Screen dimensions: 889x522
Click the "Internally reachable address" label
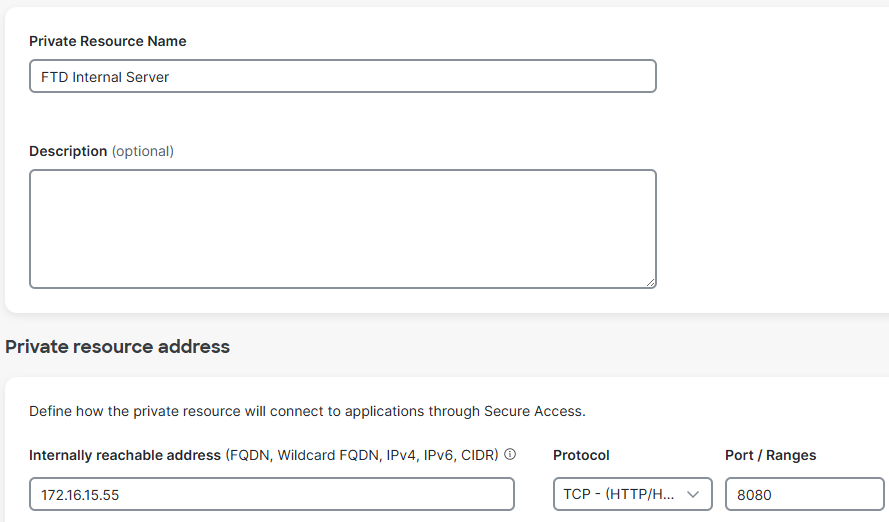[x=125, y=455]
